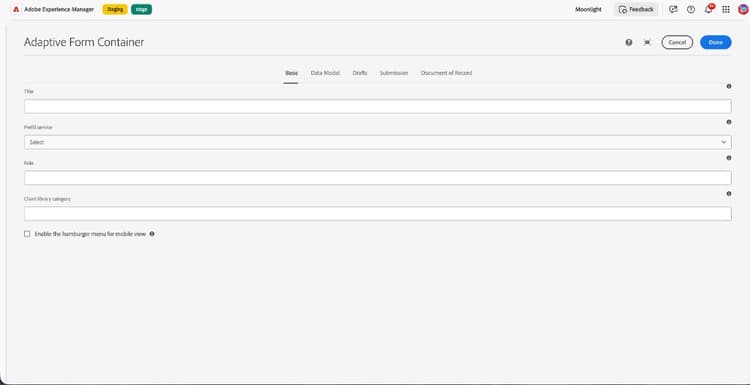The image size is (750, 385).
Task: Show info icon for Prefill service
Action: [x=728, y=122]
